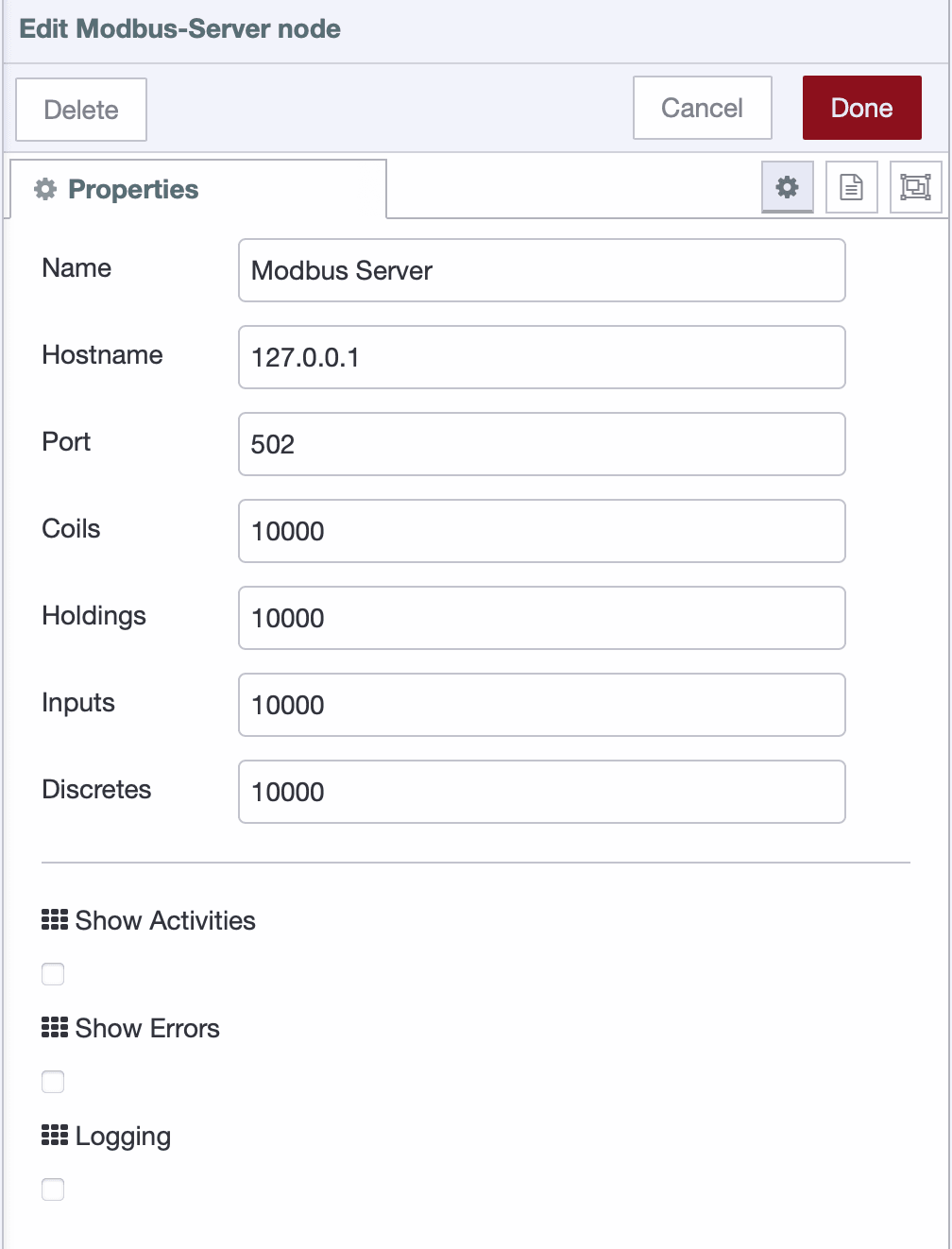
Task: Click the grid icon beside Show Activities
Action: click(x=54, y=919)
